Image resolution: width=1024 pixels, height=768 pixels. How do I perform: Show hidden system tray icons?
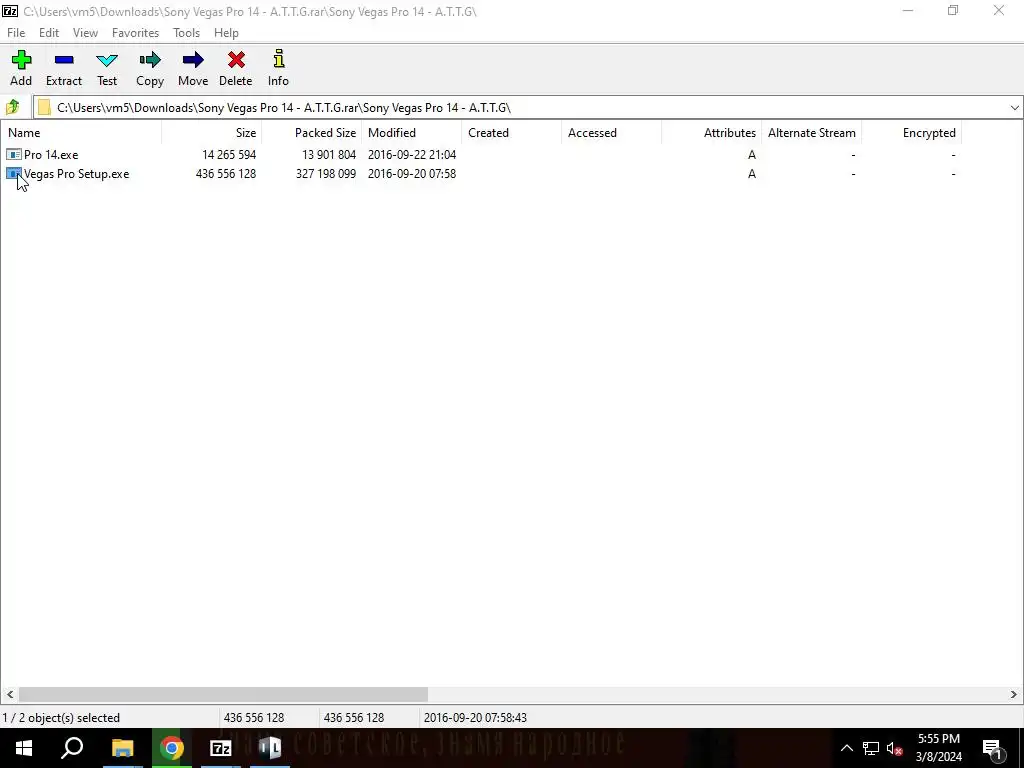pyautogui.click(x=846, y=748)
